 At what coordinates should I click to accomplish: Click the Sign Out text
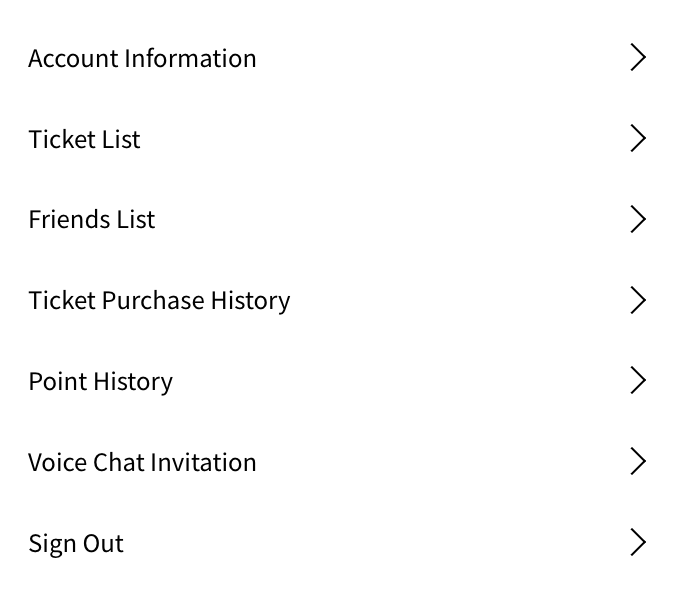76,543
